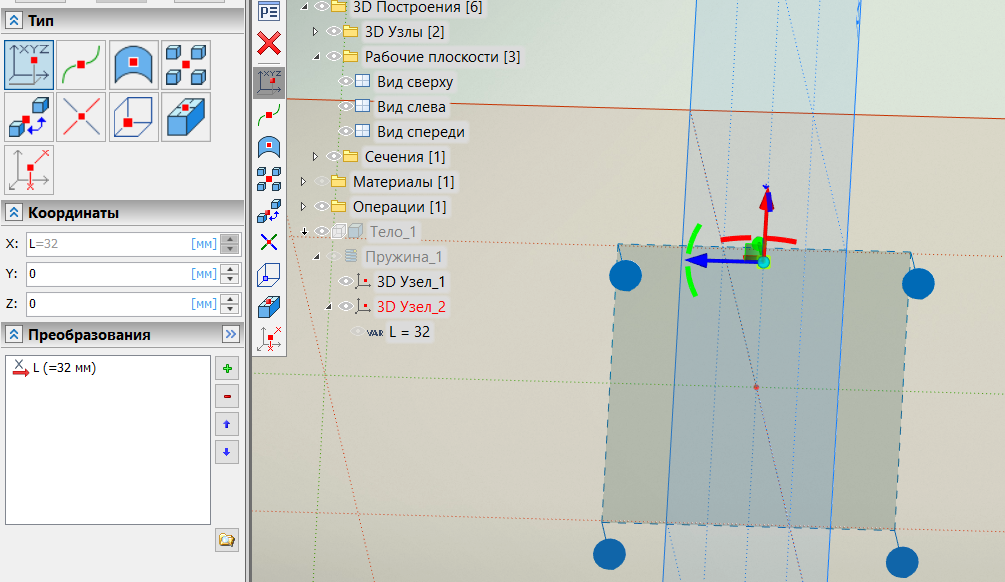Image resolution: width=1005 pixels, height=582 pixels.
Task: Cancel with the red X in vertical toolbar
Action: click(x=269, y=44)
